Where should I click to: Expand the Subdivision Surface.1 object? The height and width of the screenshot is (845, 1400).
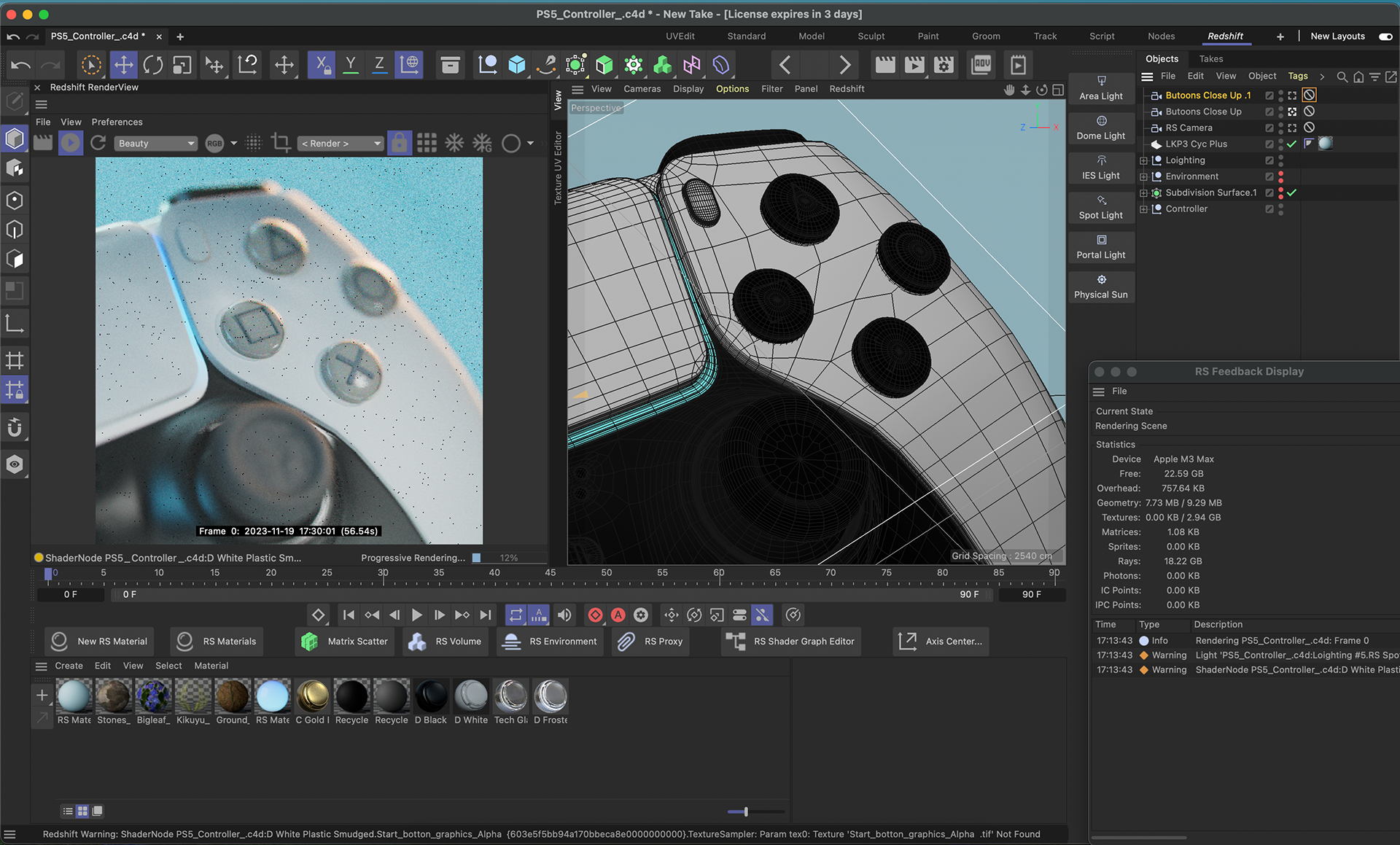click(1143, 192)
